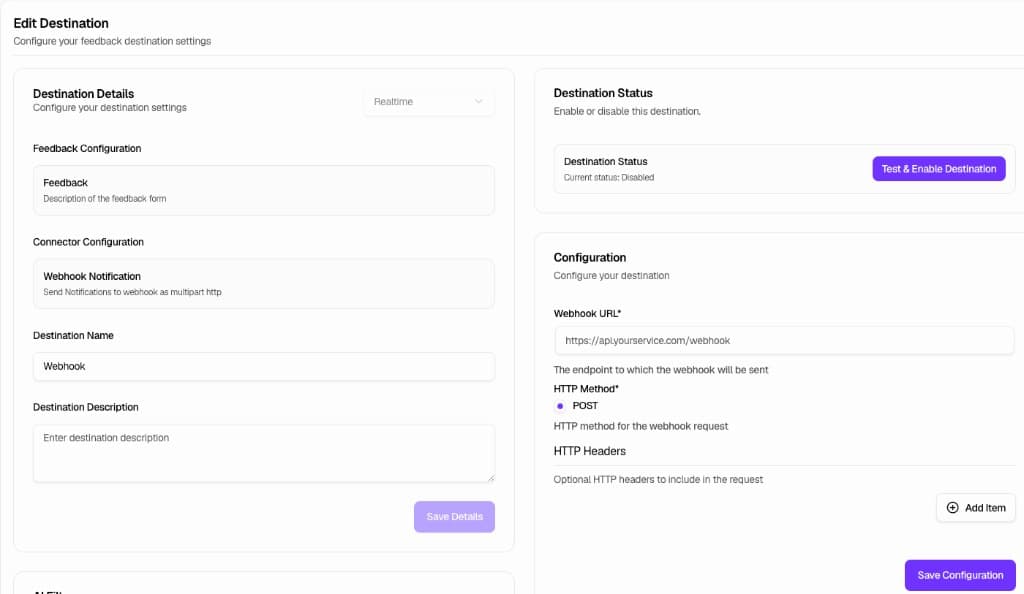Image resolution: width=1024 pixels, height=594 pixels.
Task: Select the POST radio button
Action: point(560,406)
